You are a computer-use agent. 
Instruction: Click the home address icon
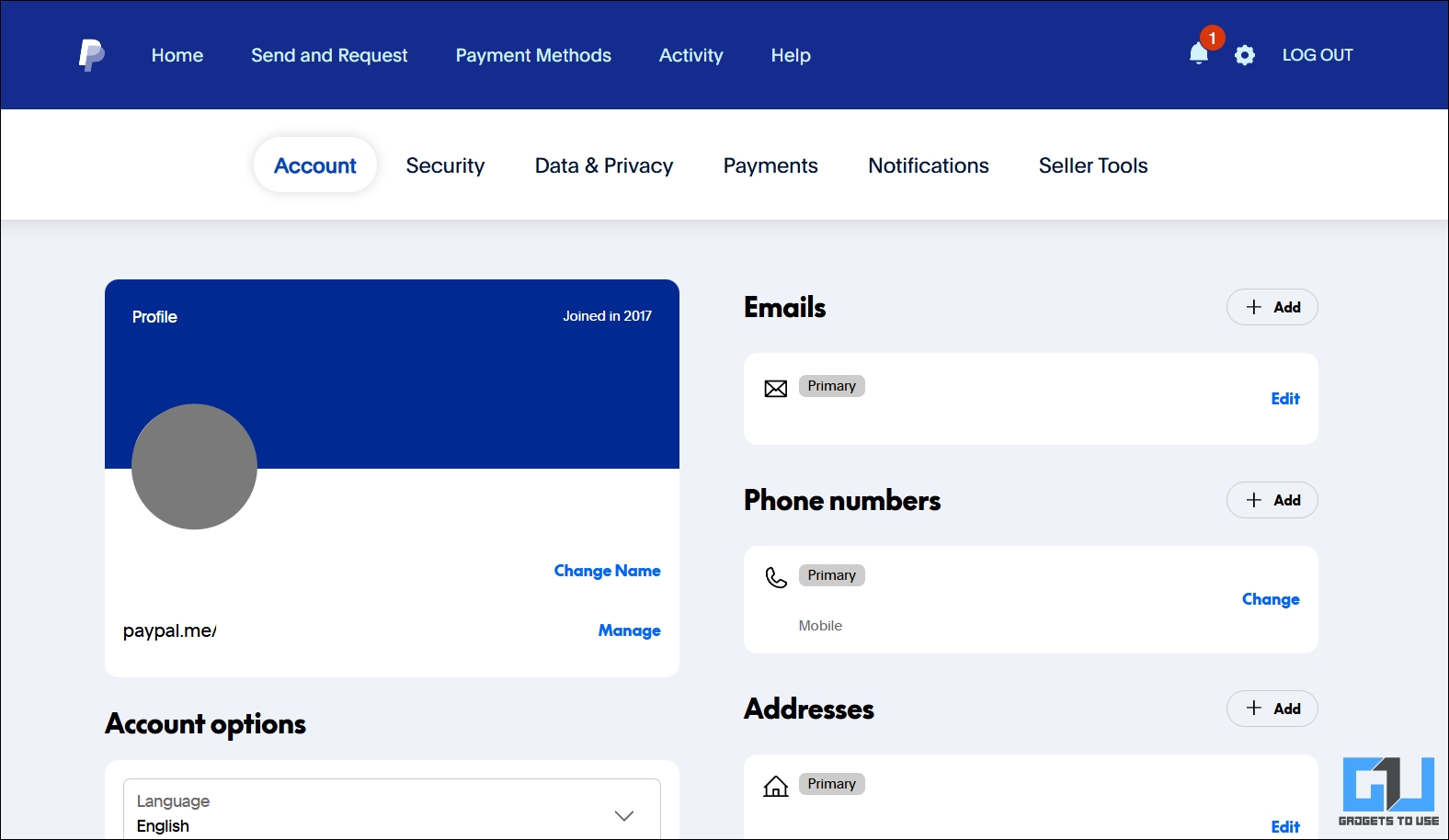[776, 786]
